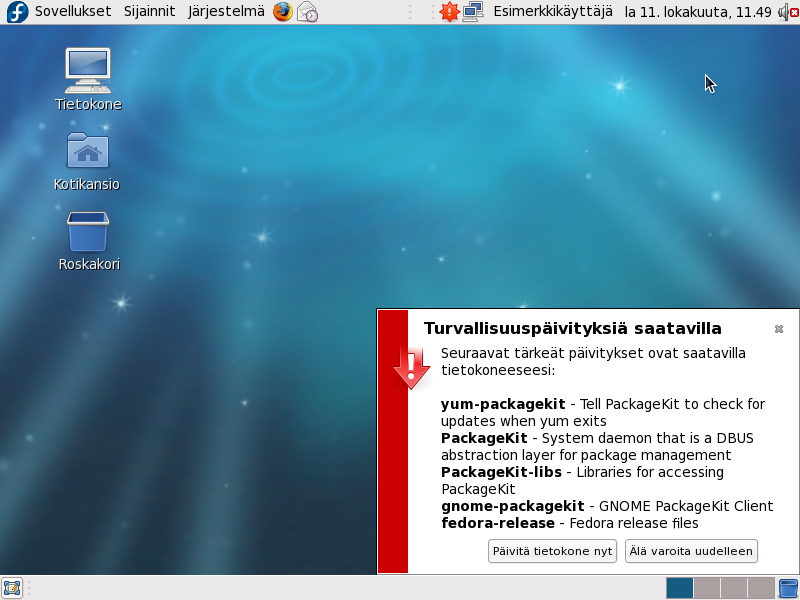
Task: Click the red security update tray icon
Action: pos(448,12)
